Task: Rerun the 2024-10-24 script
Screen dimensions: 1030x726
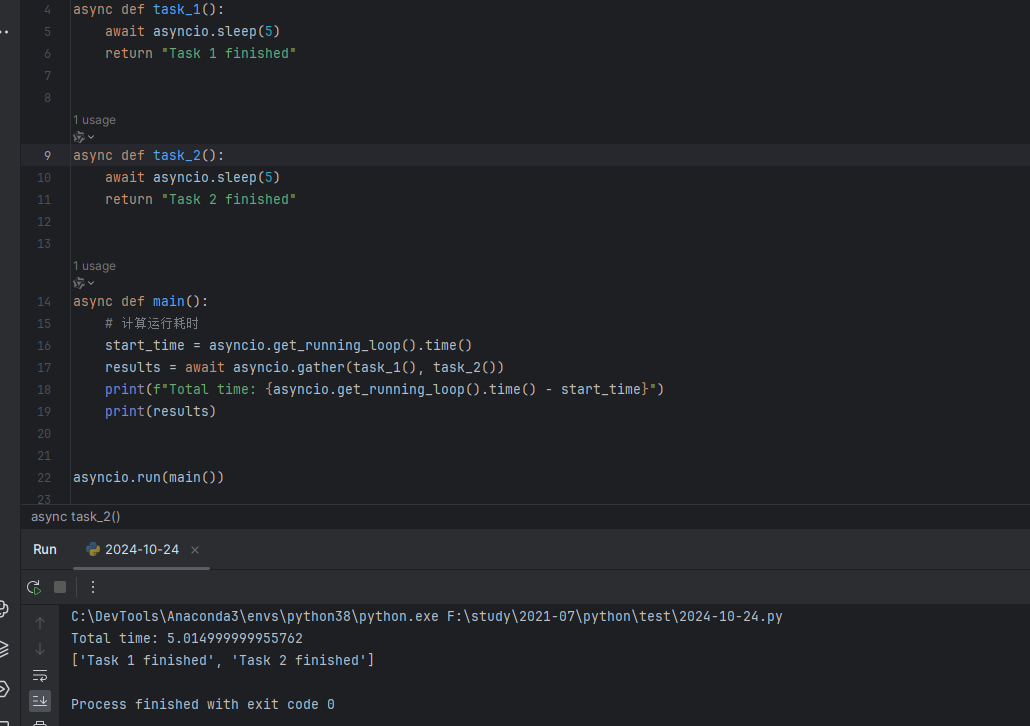Action: 34,587
